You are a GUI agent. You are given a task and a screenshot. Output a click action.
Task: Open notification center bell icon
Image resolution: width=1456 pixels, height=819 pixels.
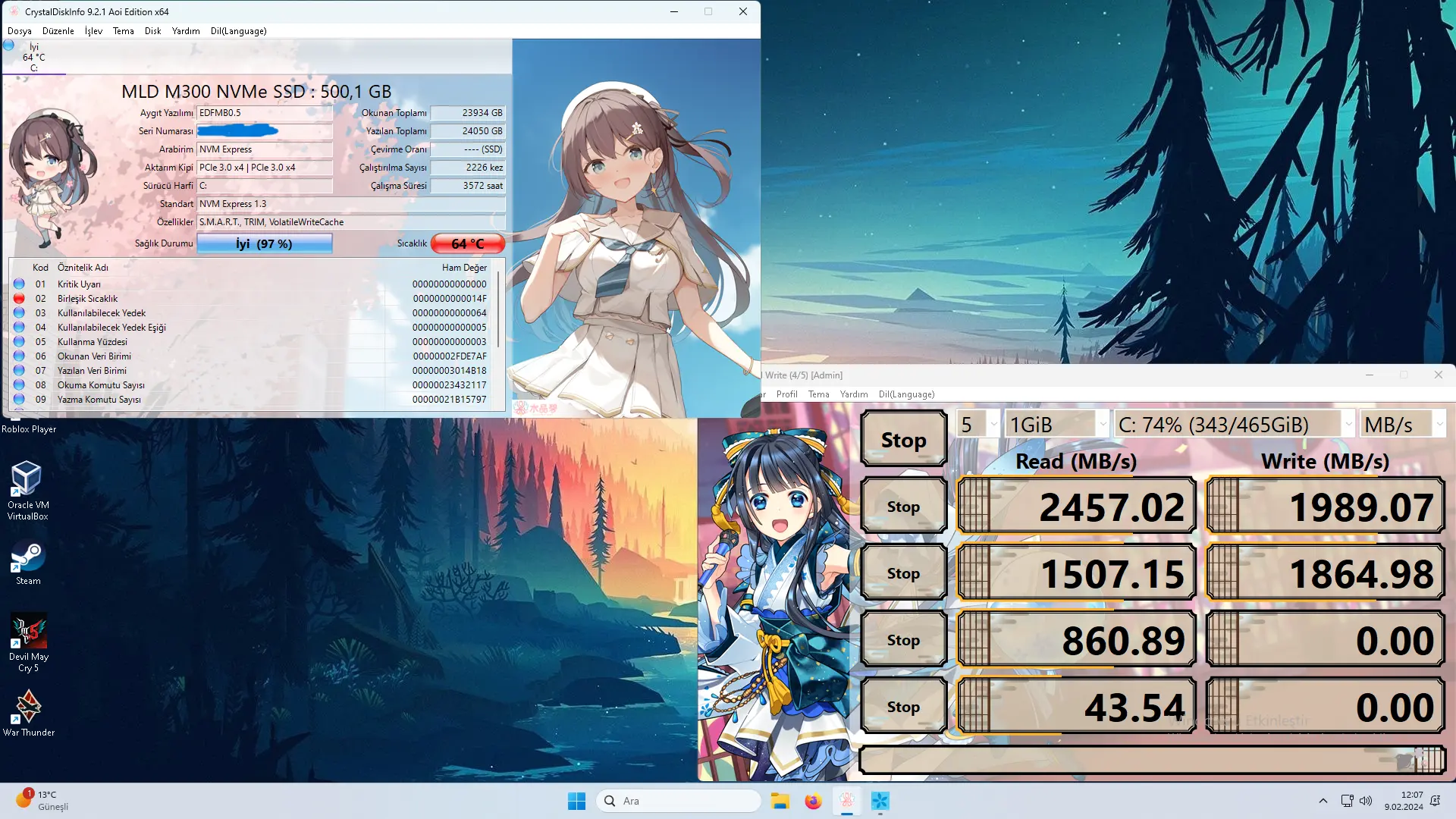click(1435, 801)
